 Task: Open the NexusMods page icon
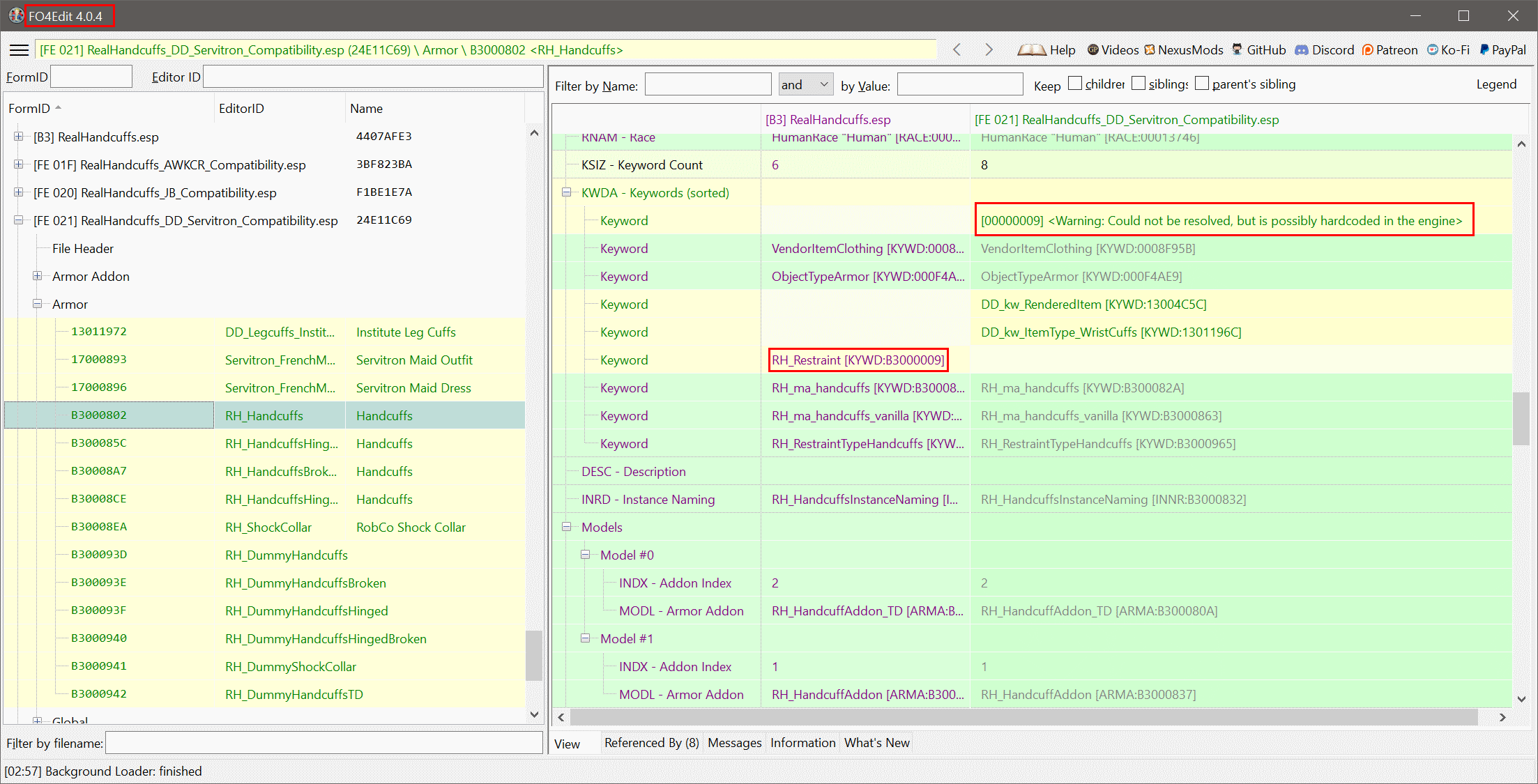[x=1150, y=49]
